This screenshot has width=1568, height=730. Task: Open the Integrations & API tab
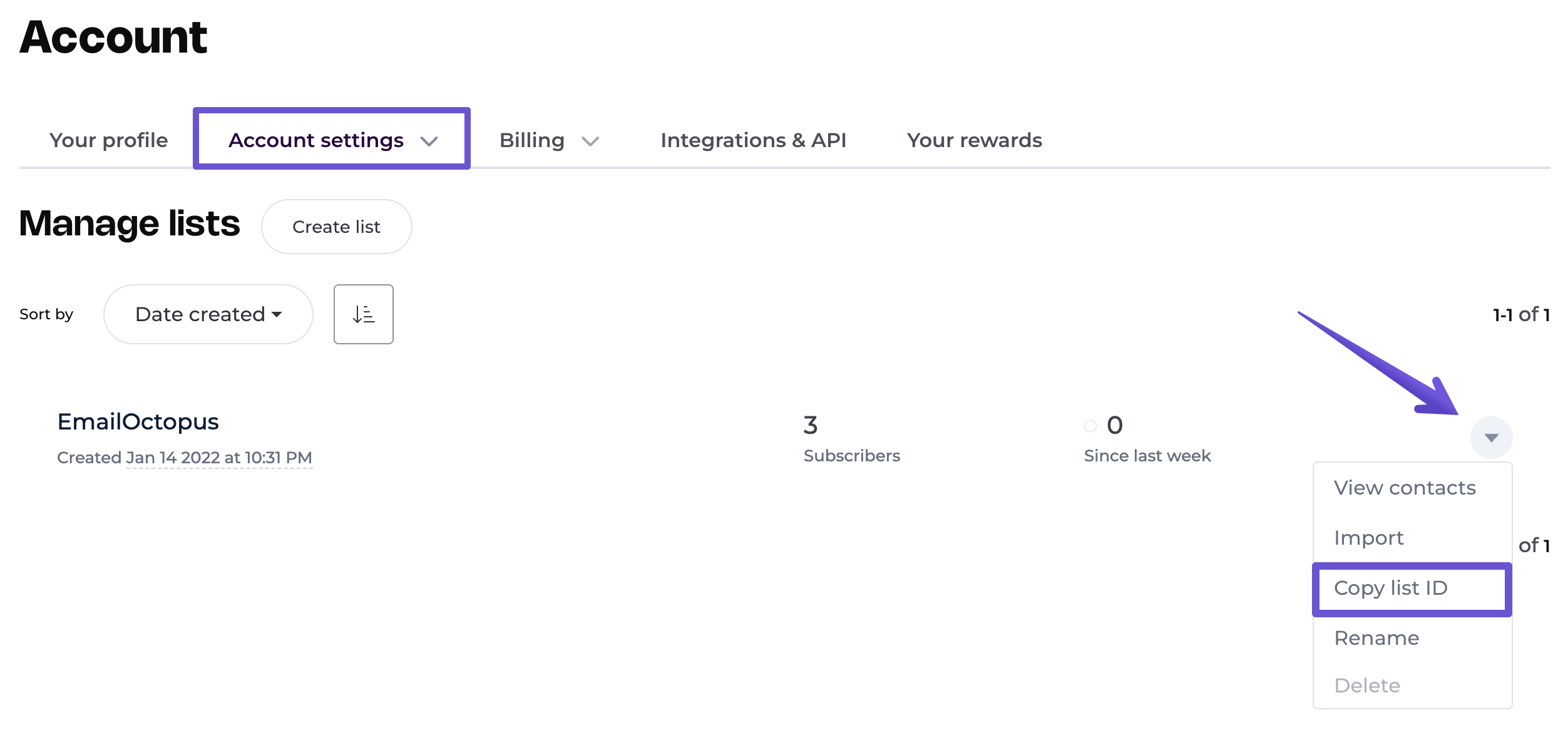tap(753, 140)
